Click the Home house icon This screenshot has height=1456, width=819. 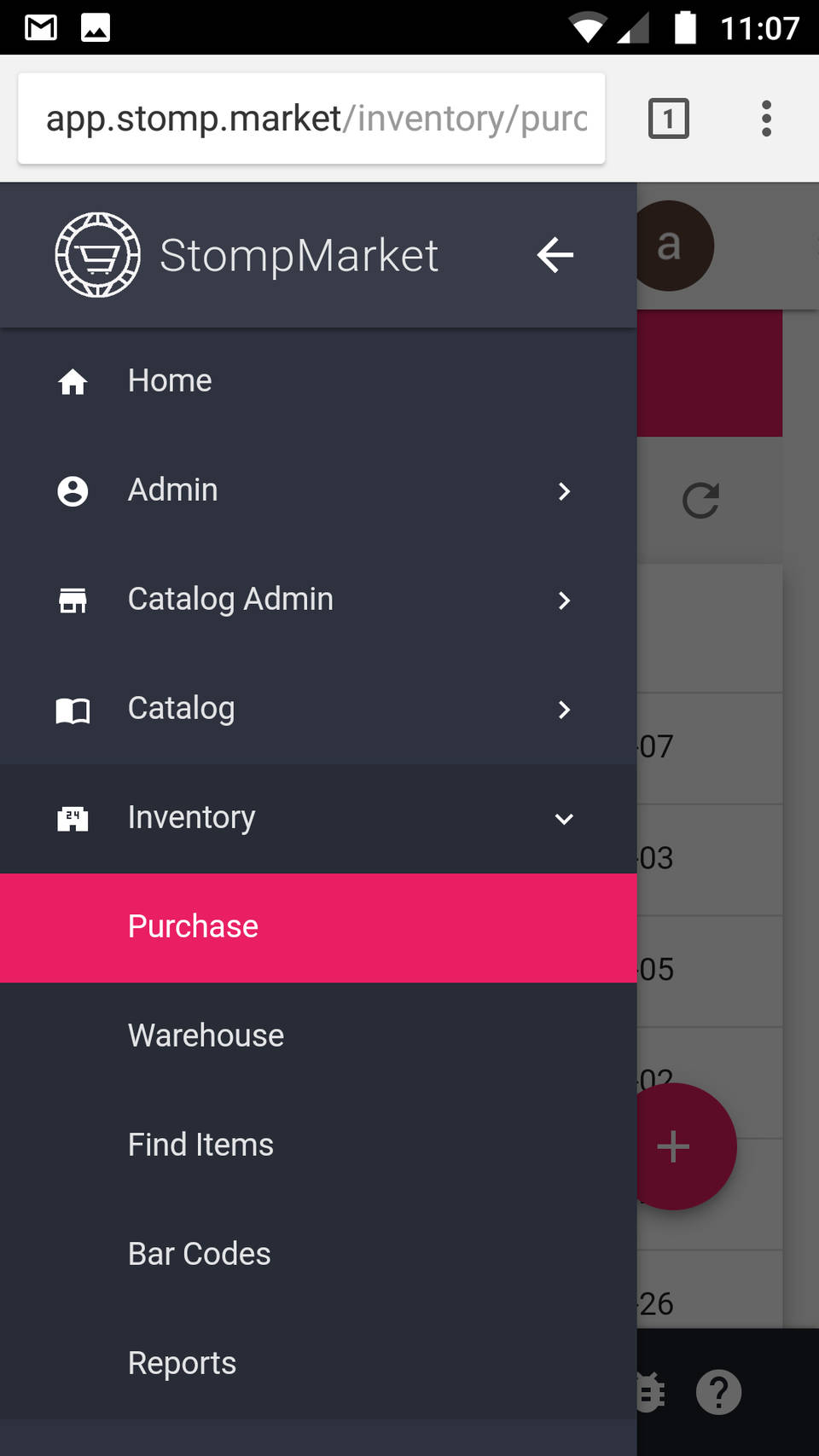pyautogui.click(x=73, y=381)
